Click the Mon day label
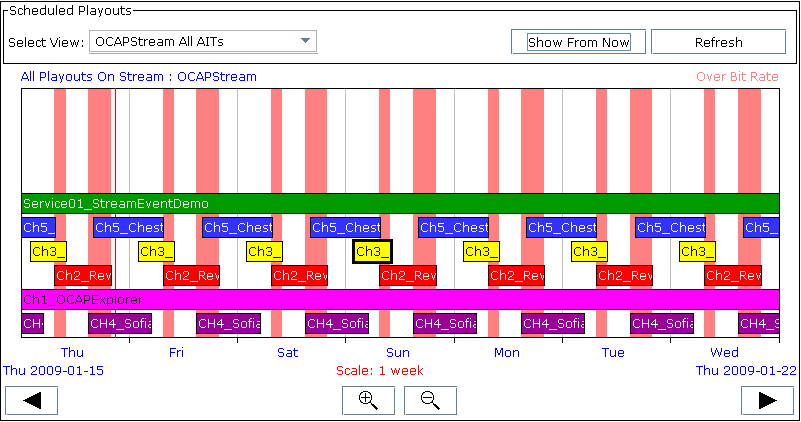This screenshot has height=422, width=801. click(507, 353)
